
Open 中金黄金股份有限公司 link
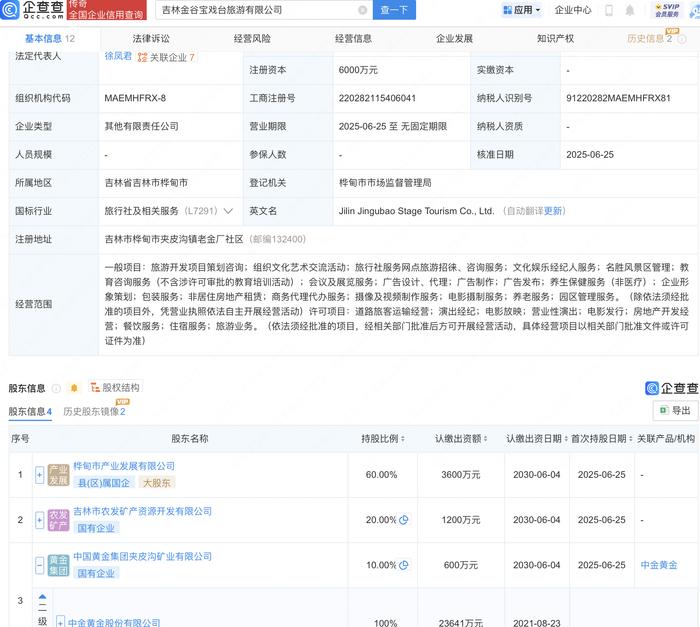coord(114,623)
